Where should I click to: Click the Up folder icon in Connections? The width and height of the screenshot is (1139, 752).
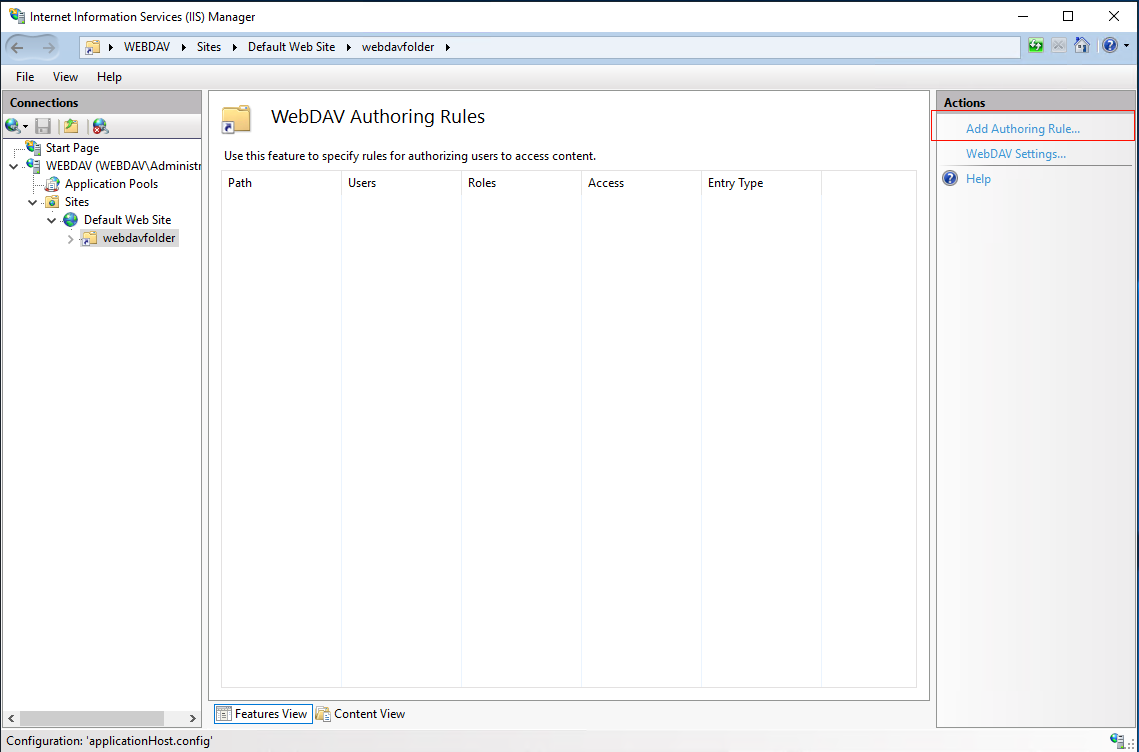pos(71,126)
